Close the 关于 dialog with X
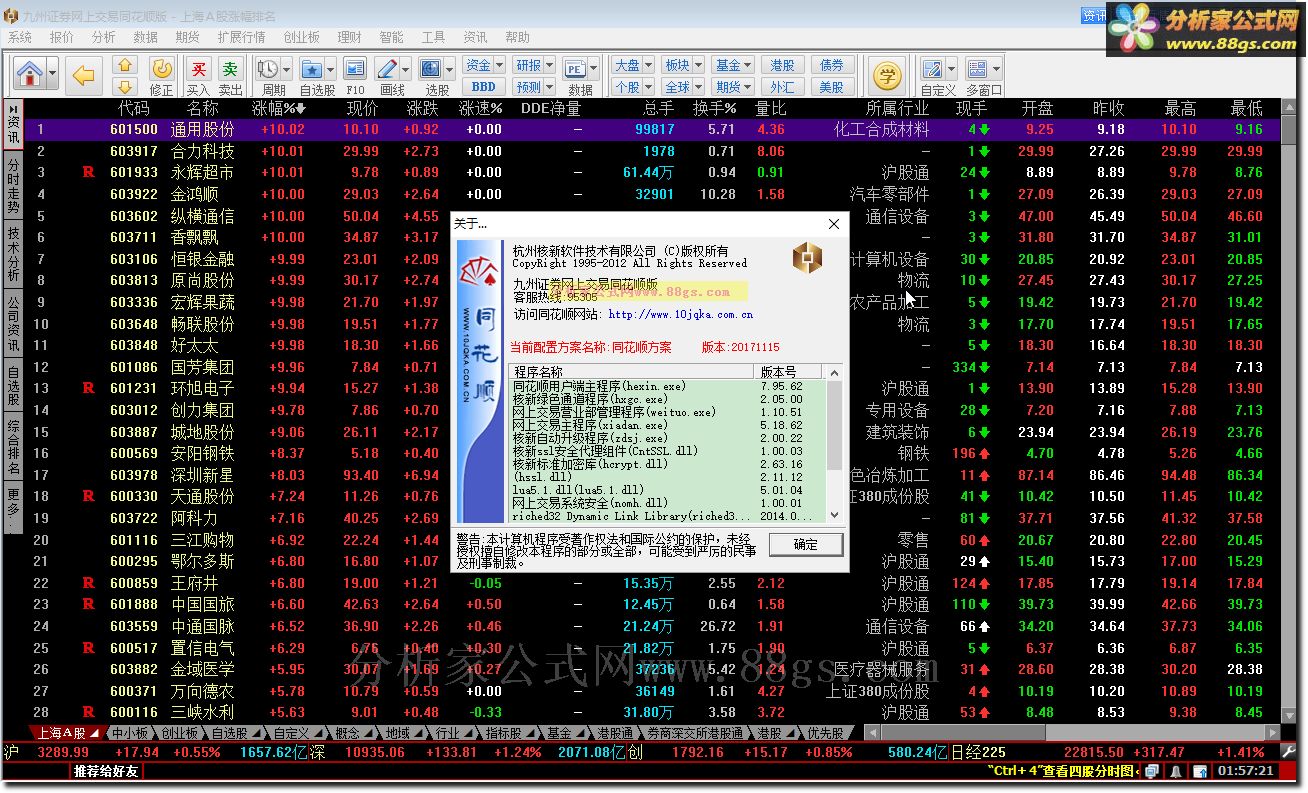This screenshot has width=1308, height=793. (834, 224)
